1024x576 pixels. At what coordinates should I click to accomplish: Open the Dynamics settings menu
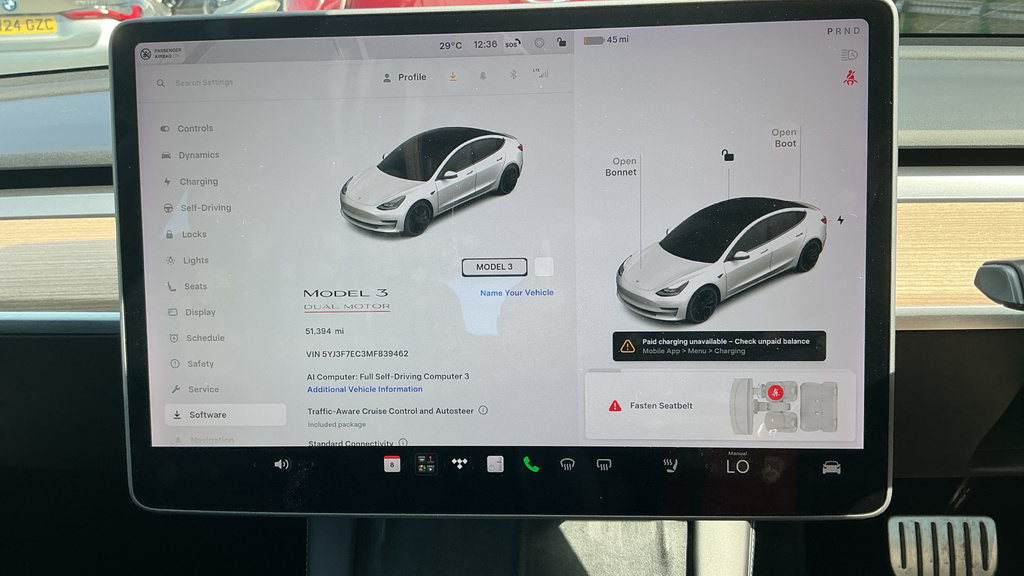click(x=191, y=155)
